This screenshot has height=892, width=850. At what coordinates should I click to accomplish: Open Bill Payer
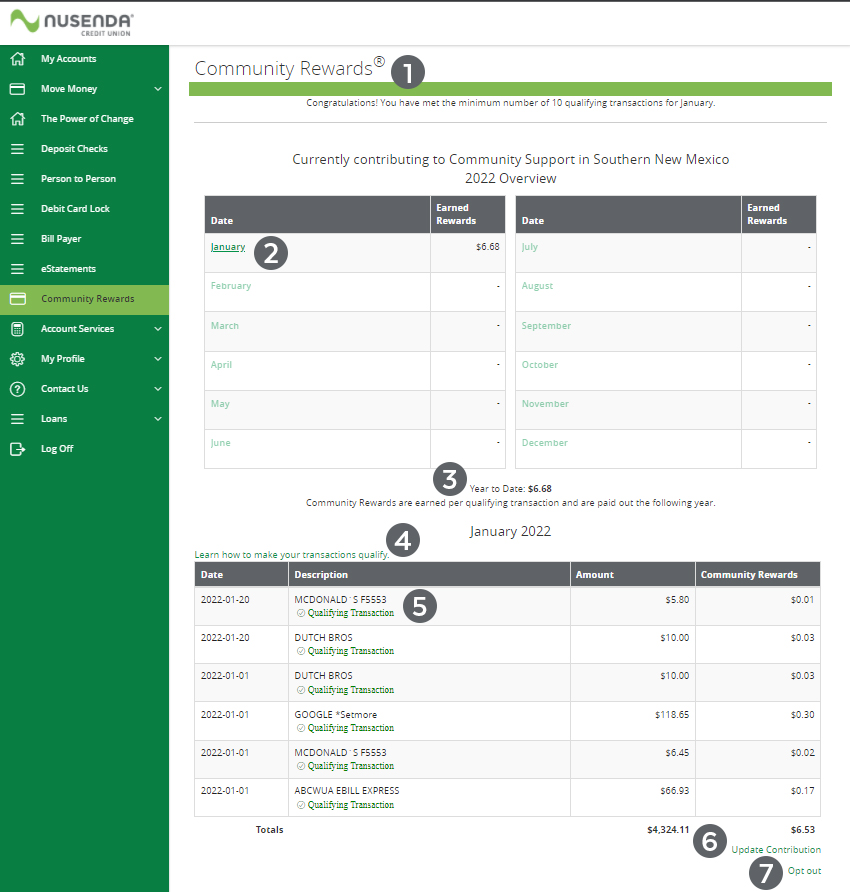[61, 239]
